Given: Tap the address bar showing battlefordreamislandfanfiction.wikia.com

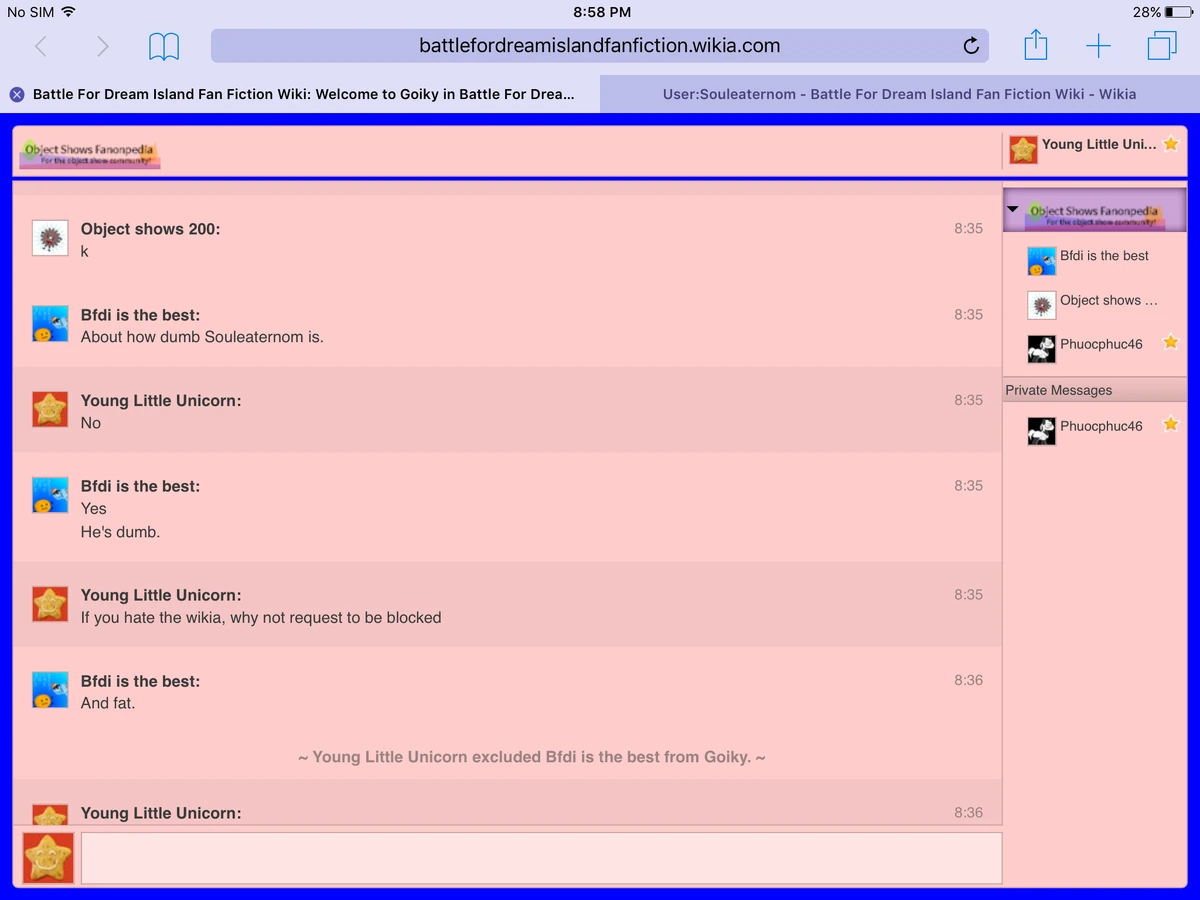Looking at the screenshot, I should 599,45.
